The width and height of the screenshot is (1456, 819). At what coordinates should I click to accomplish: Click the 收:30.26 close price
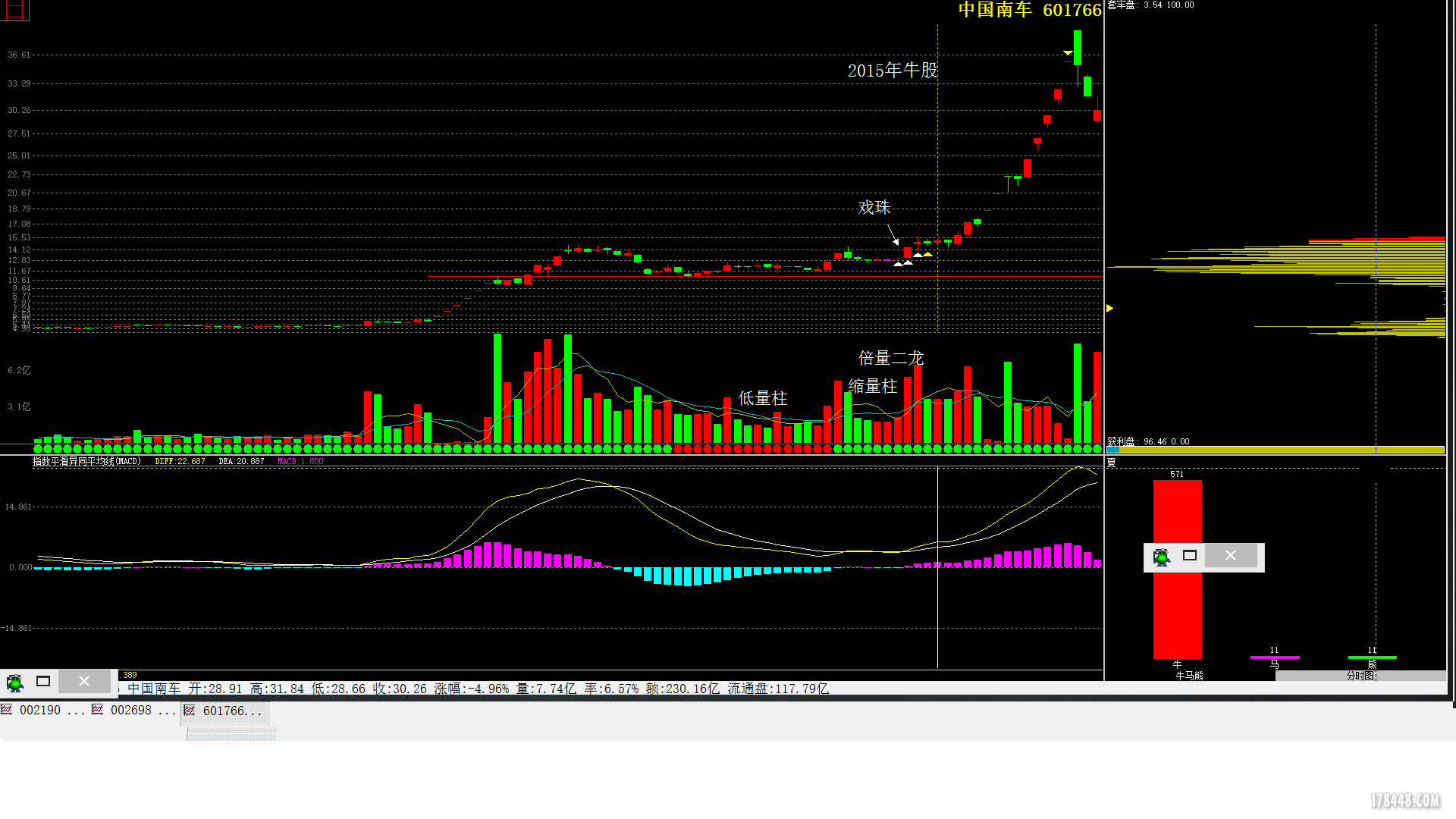point(400,689)
